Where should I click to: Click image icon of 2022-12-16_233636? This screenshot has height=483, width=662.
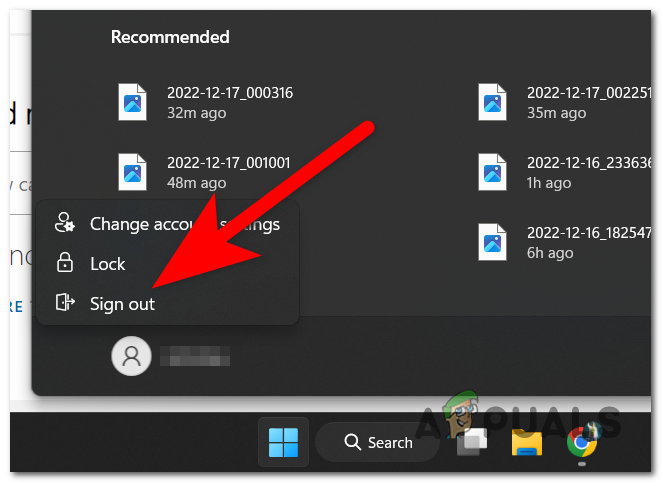click(492, 172)
